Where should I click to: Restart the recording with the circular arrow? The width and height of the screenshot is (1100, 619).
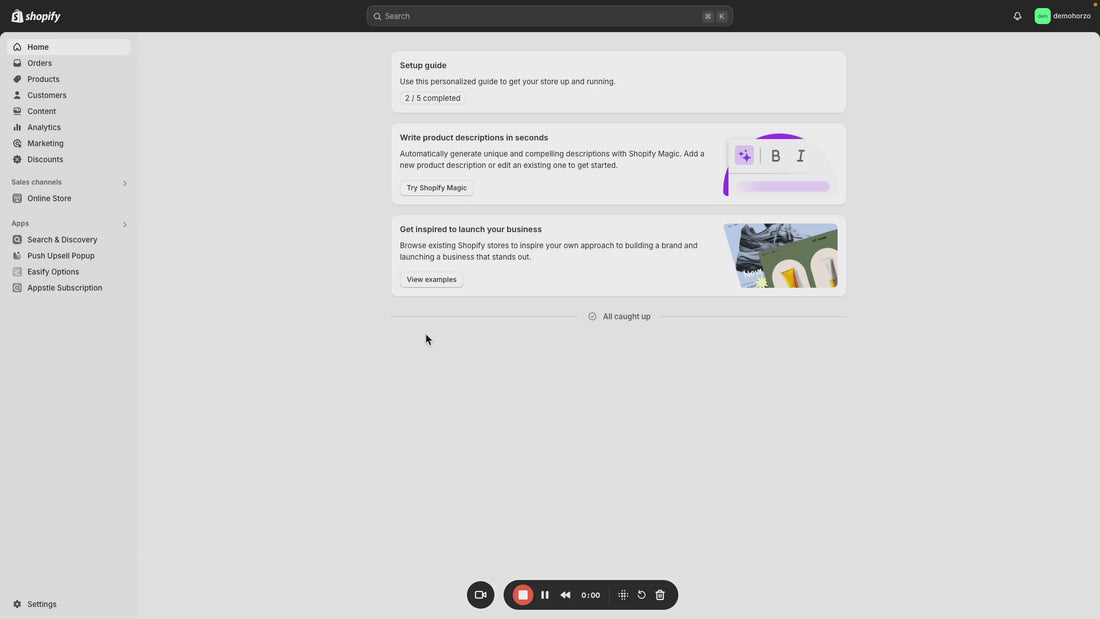click(x=642, y=595)
